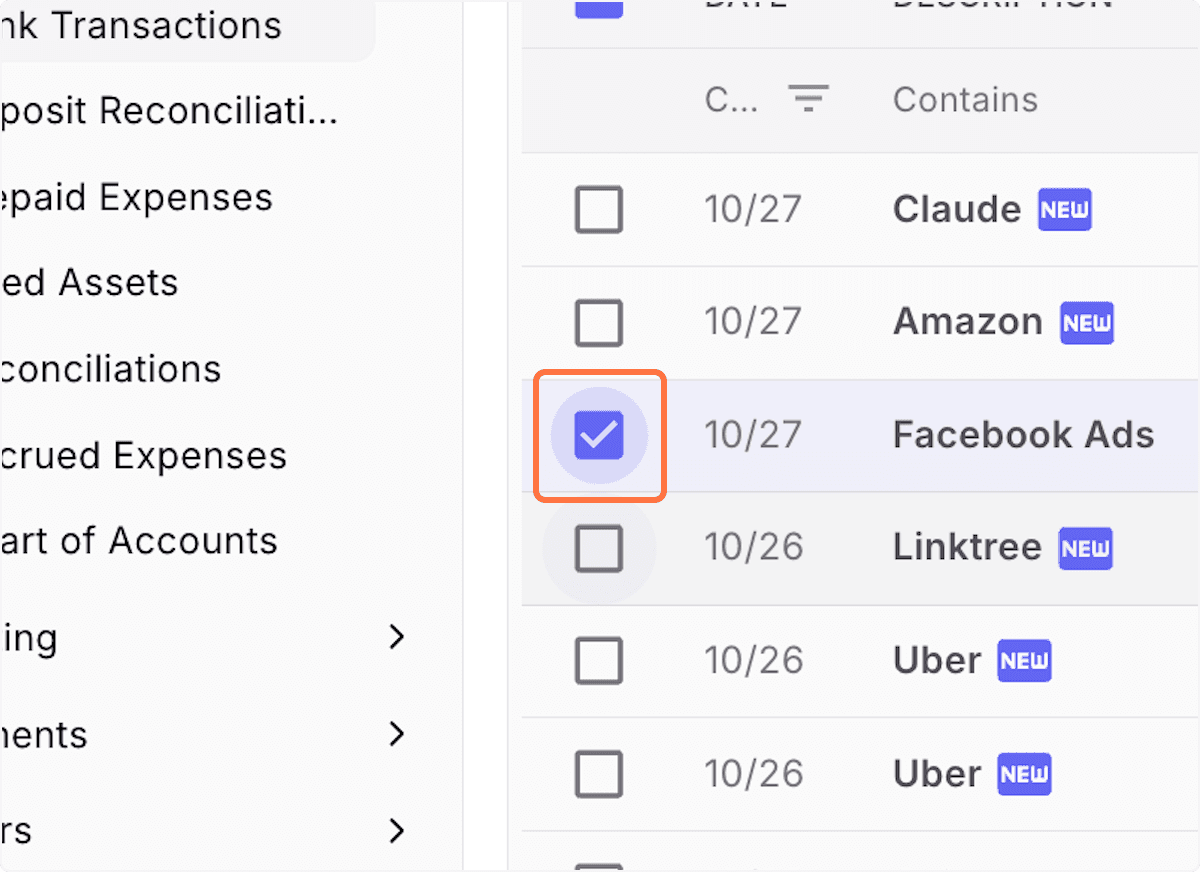
Task: Select the Amazon transaction checkbox
Action: click(598, 323)
